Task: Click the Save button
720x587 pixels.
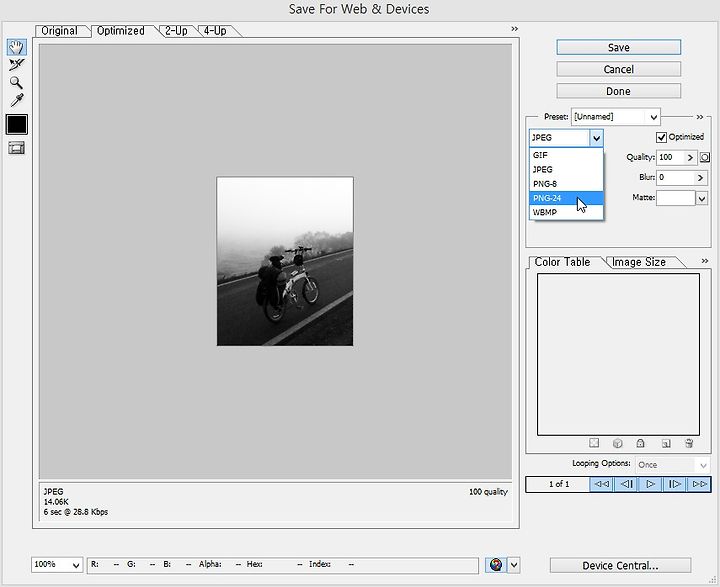Action: (x=619, y=47)
